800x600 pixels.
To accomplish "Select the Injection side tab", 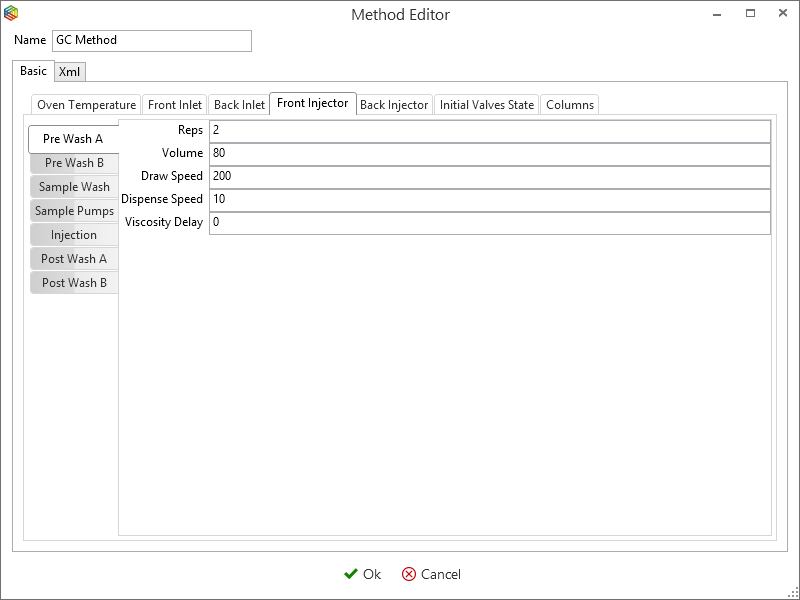I will pos(74,235).
